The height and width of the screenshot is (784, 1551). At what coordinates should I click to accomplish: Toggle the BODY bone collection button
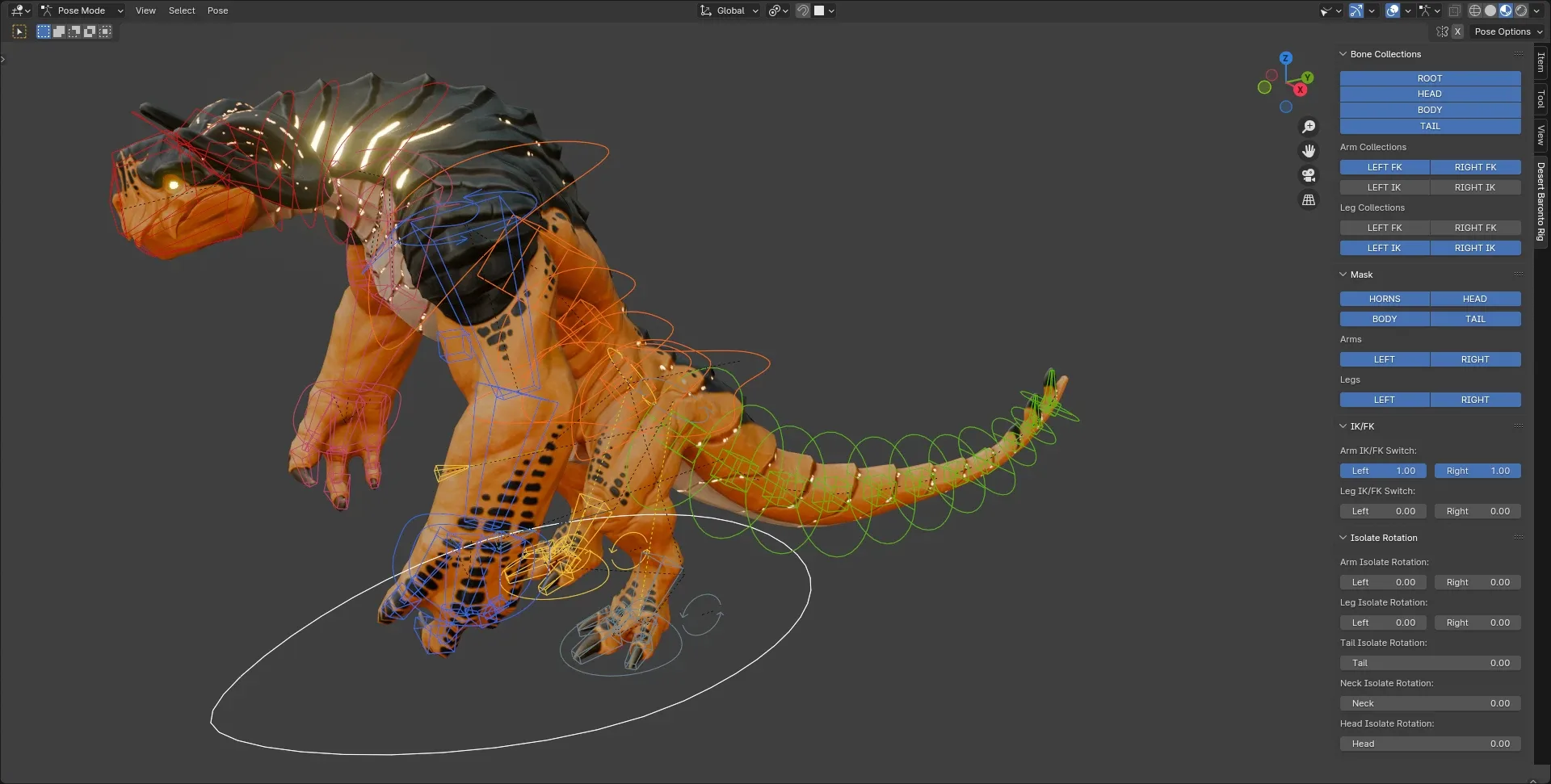click(x=1430, y=110)
